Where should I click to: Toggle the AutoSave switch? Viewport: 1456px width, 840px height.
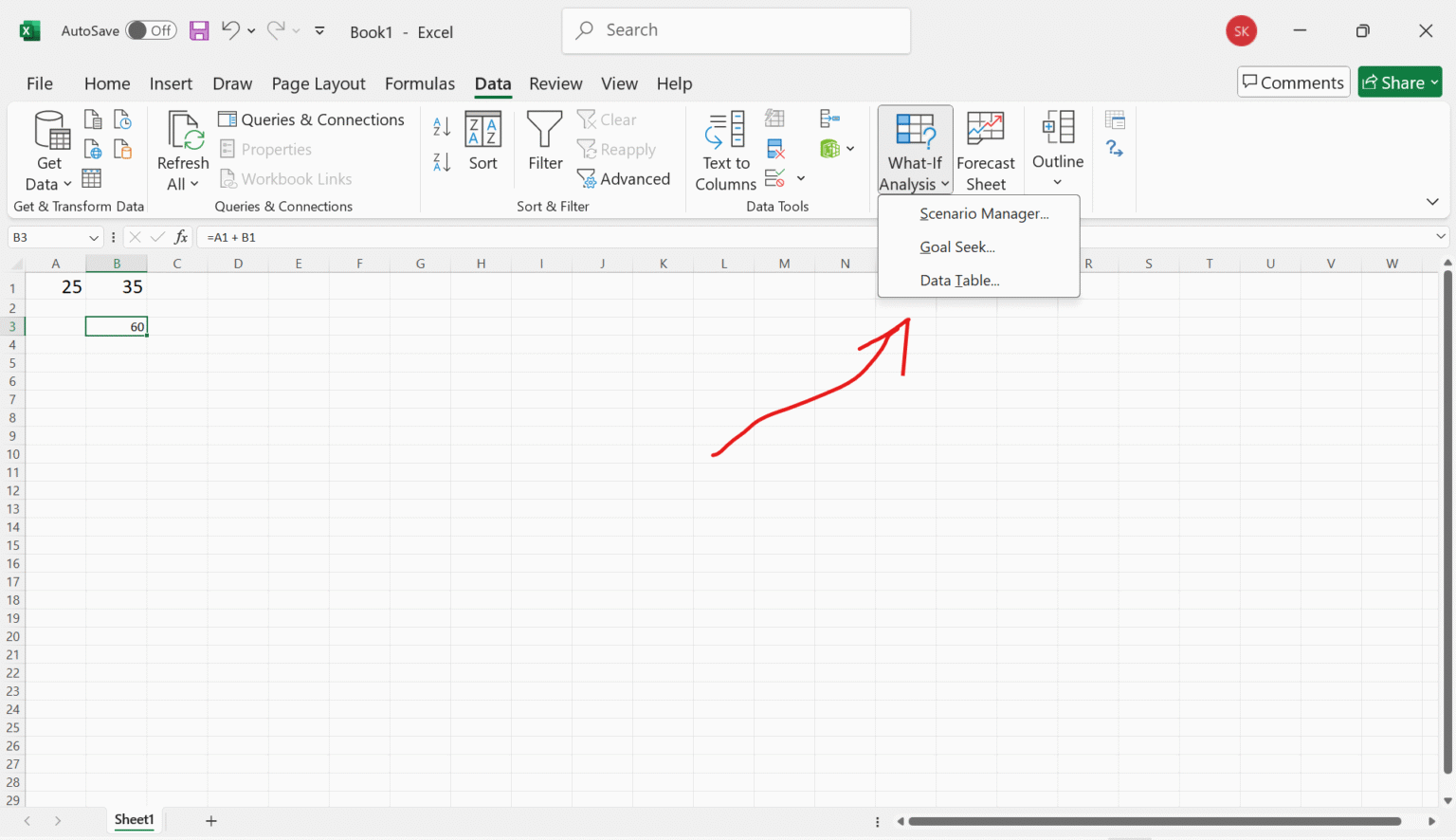(151, 29)
